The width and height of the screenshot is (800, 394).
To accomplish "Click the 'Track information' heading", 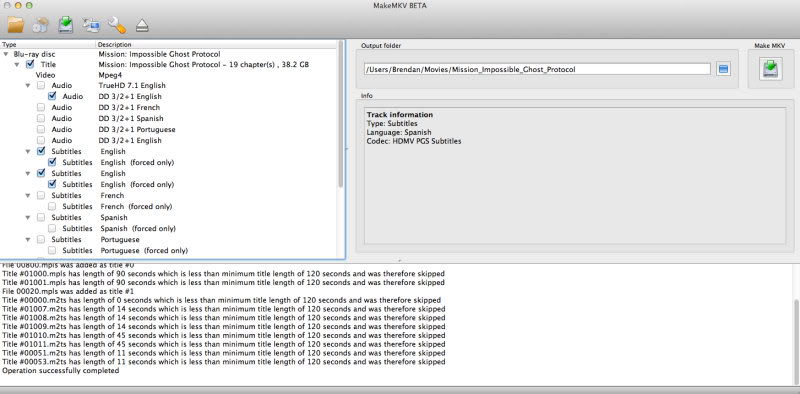I will tap(399, 115).
